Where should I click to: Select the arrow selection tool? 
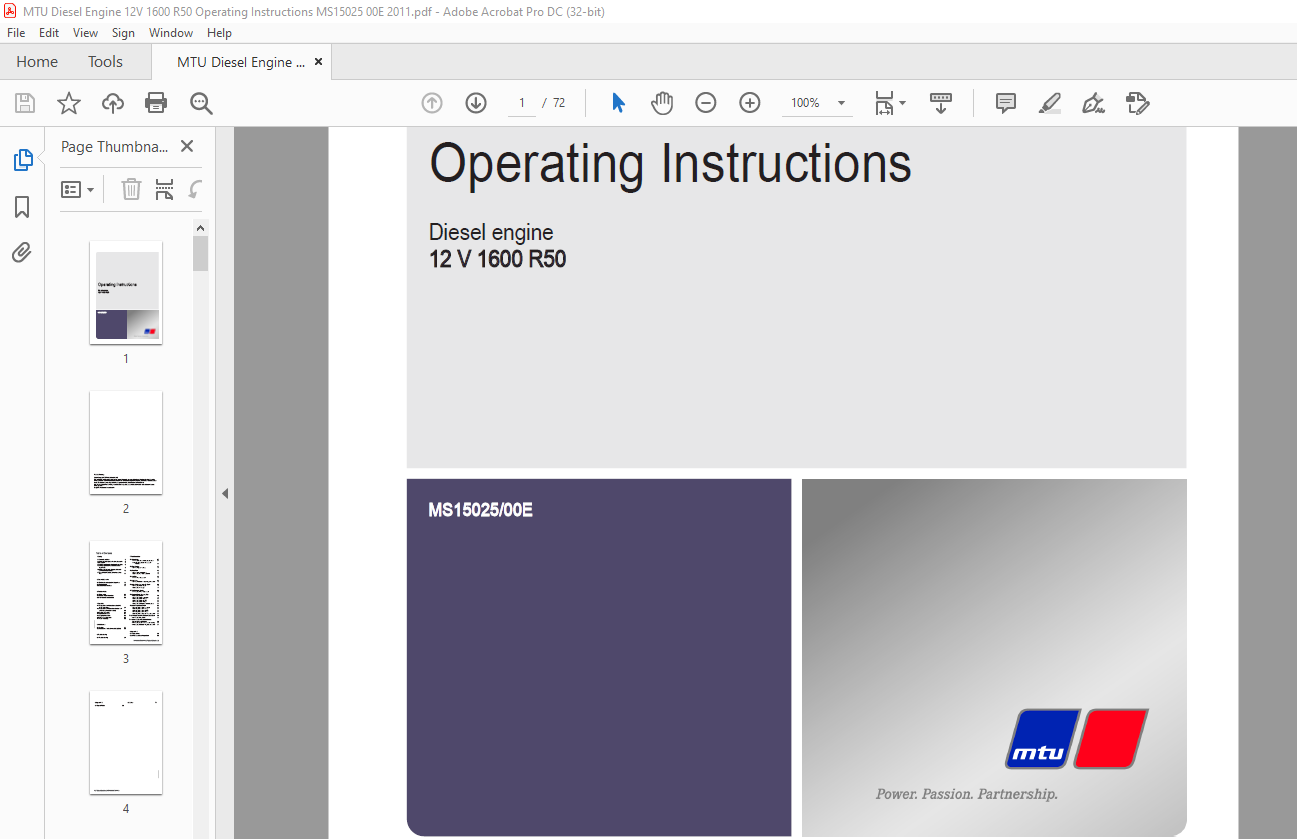click(x=618, y=103)
